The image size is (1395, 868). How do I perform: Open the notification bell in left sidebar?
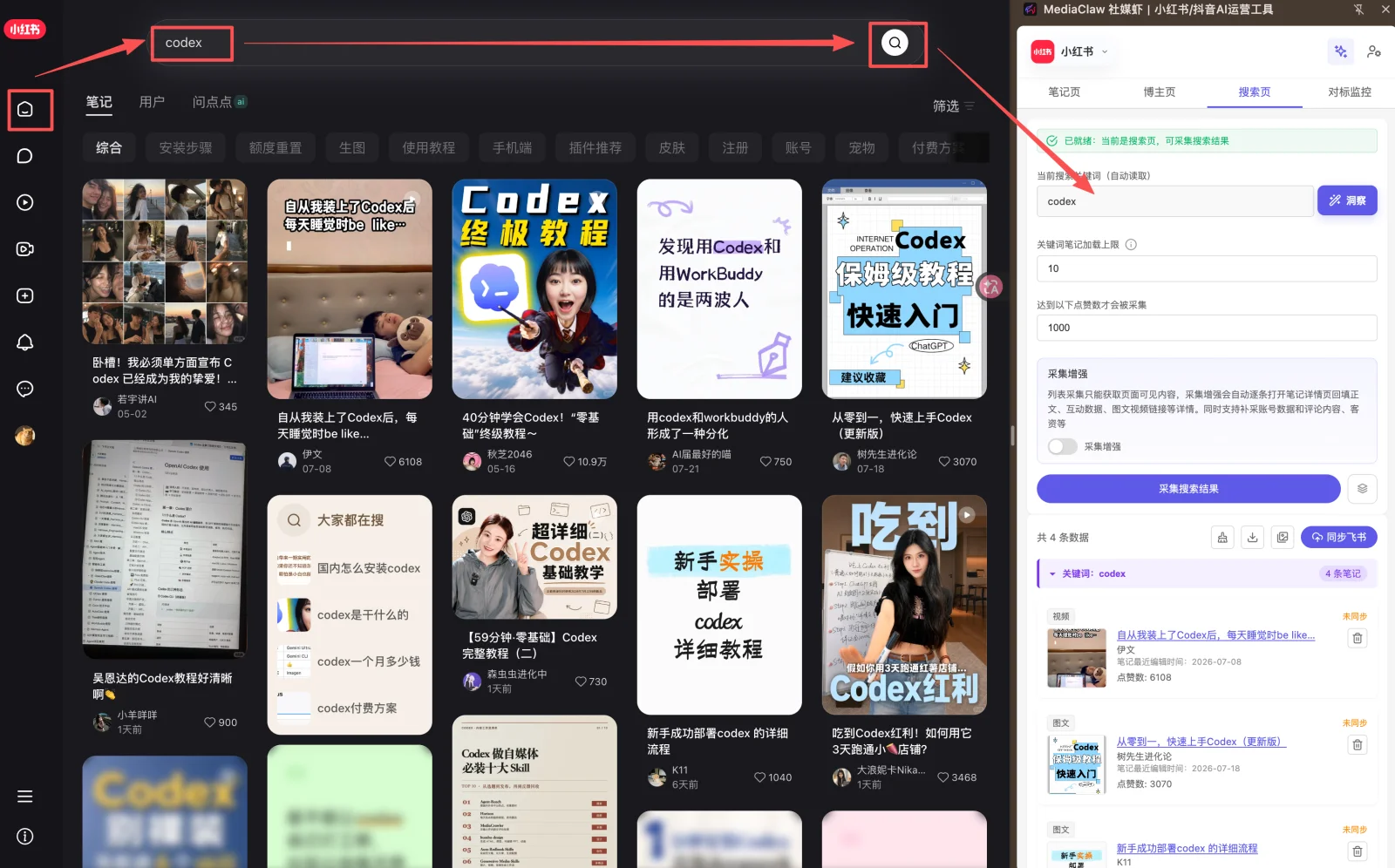(x=25, y=342)
